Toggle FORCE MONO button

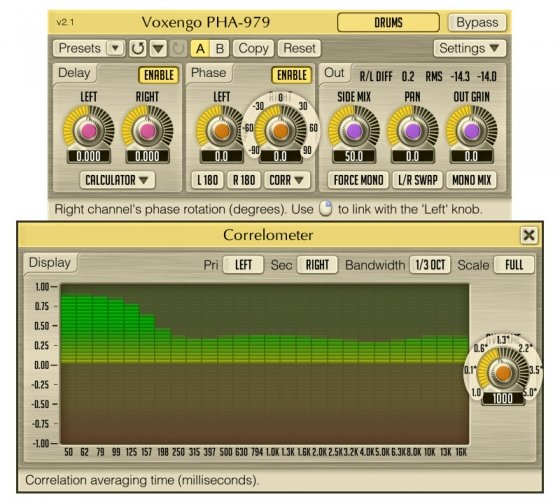[358, 180]
